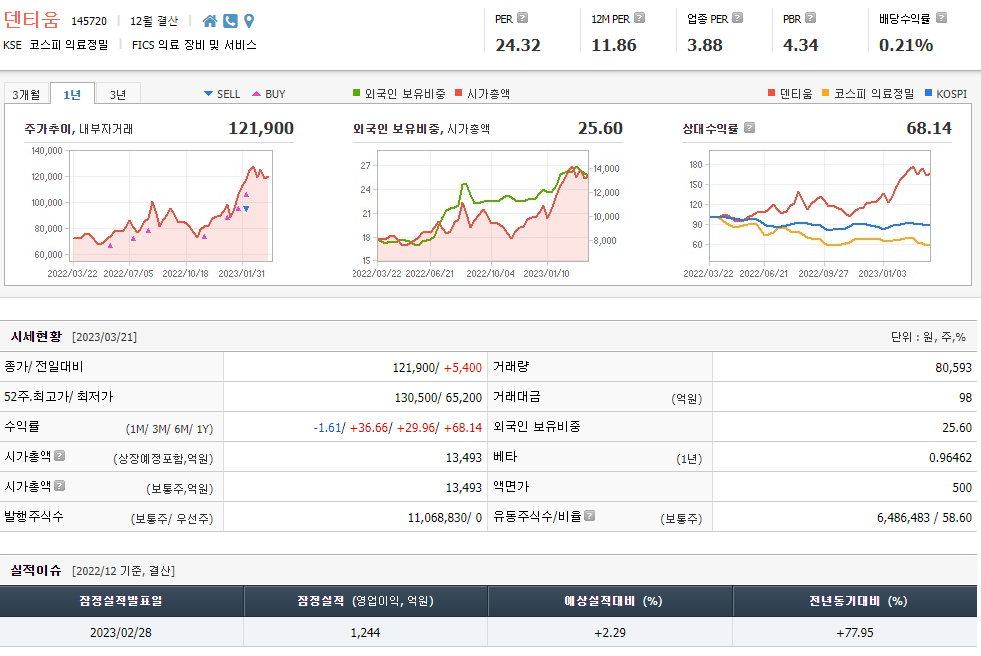Click the +2.29 예상실적대비 cell
This screenshot has width=981, height=656.
(610, 632)
